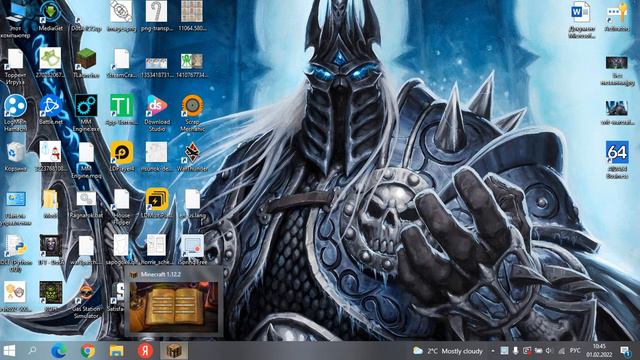Open Yandex from the taskbar
The image size is (640, 360).
click(145, 351)
